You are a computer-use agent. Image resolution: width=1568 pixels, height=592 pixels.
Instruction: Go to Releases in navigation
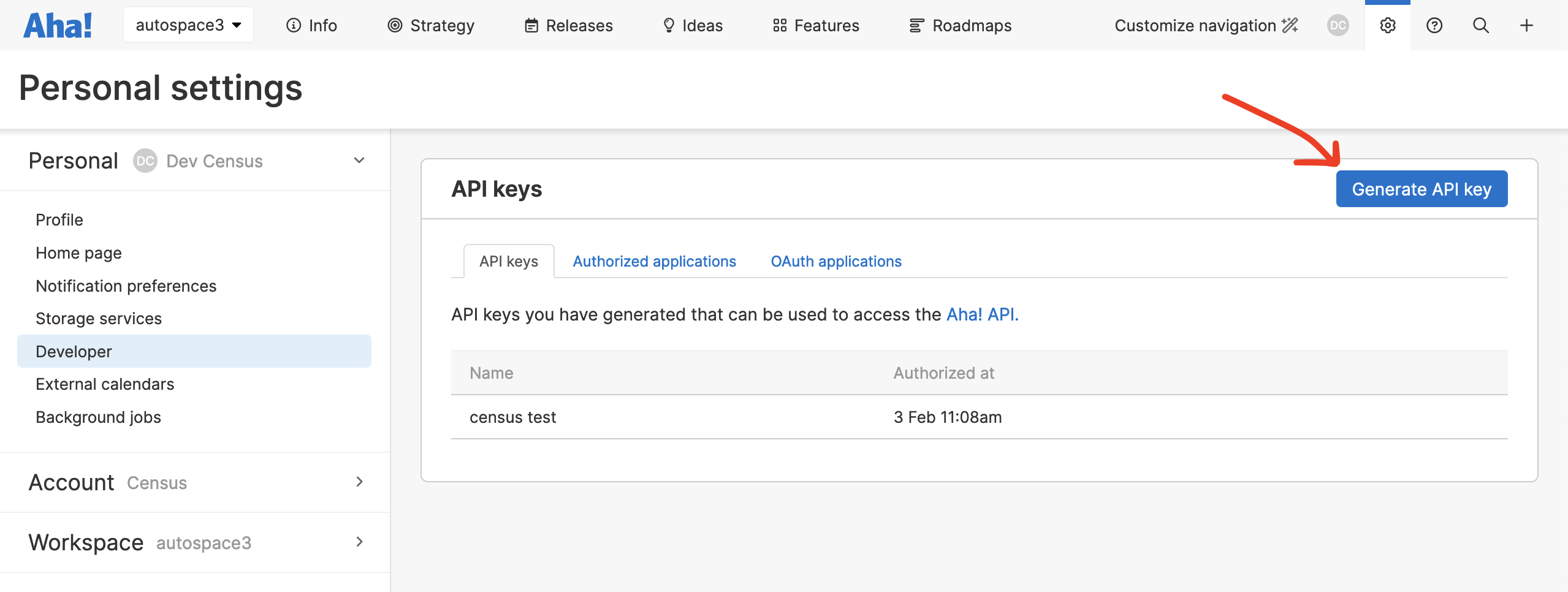coord(568,26)
